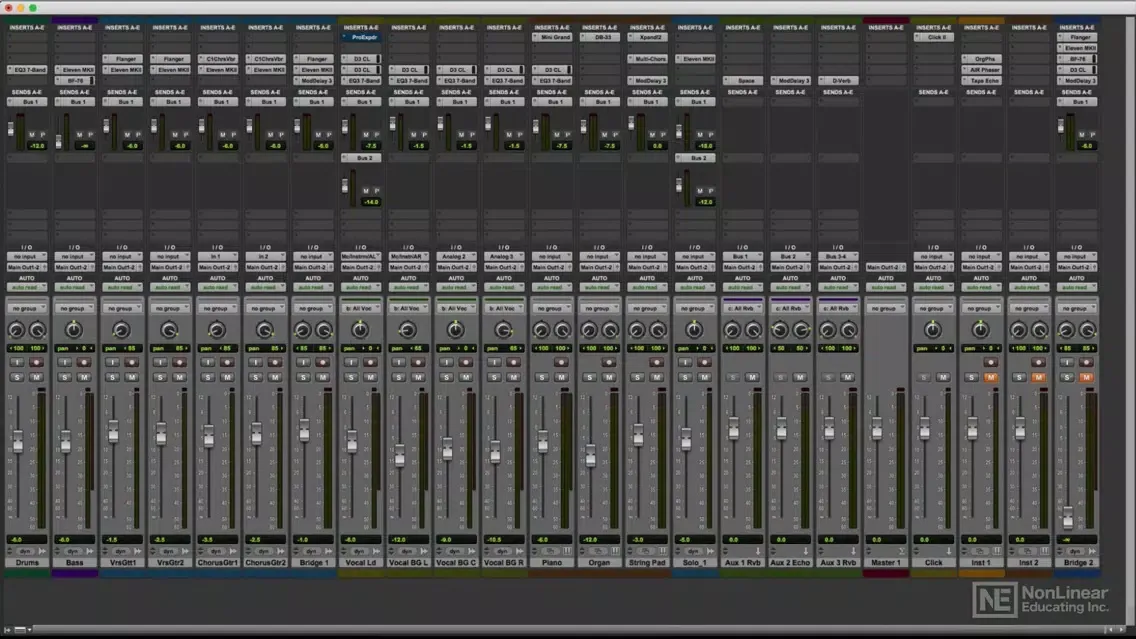Screen dimensions: 1136x639
Task: Open Bus 1 send on Organ track
Action: (599, 102)
